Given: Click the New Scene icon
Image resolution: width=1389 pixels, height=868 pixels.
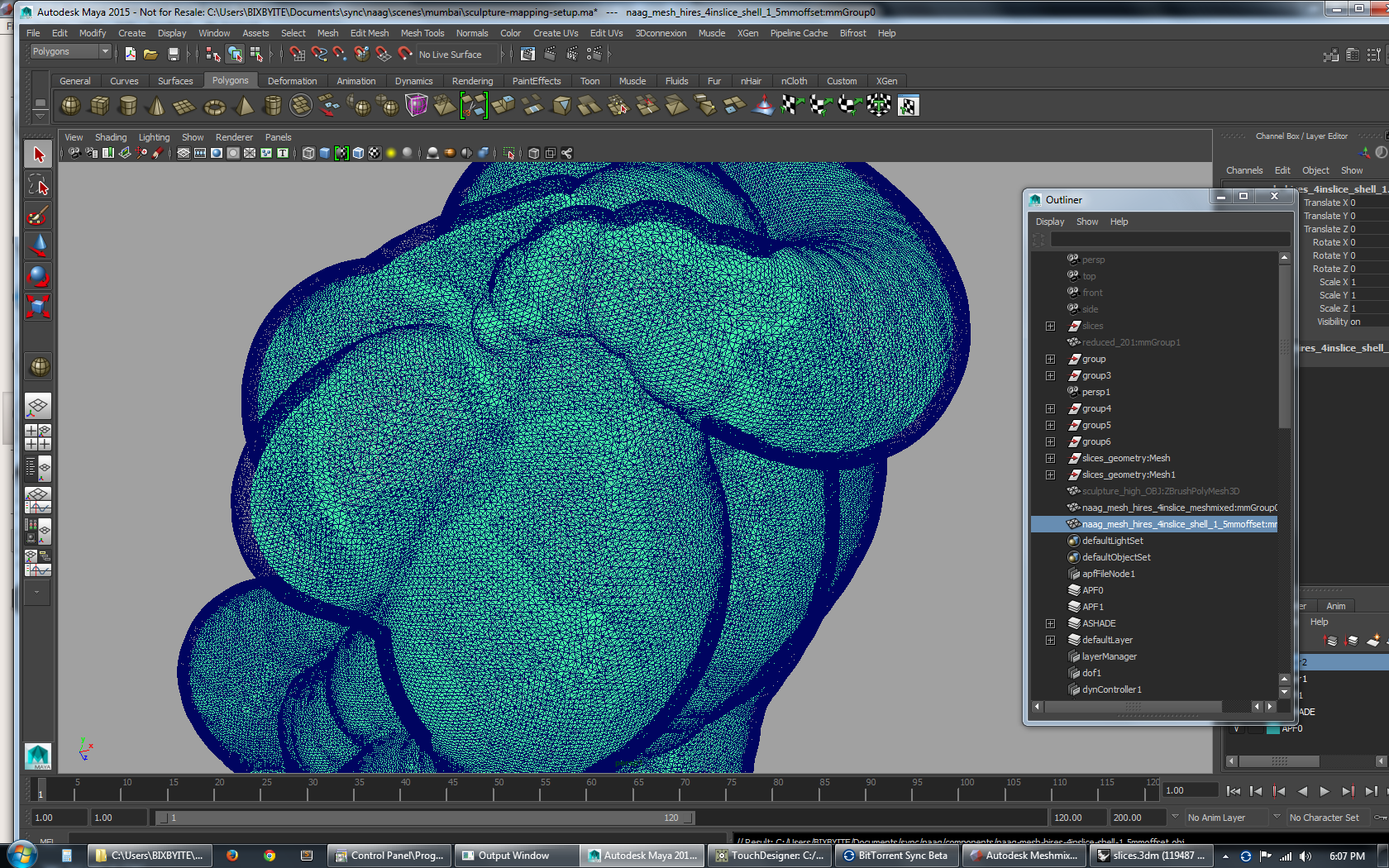Looking at the screenshot, I should pyautogui.click(x=130, y=54).
